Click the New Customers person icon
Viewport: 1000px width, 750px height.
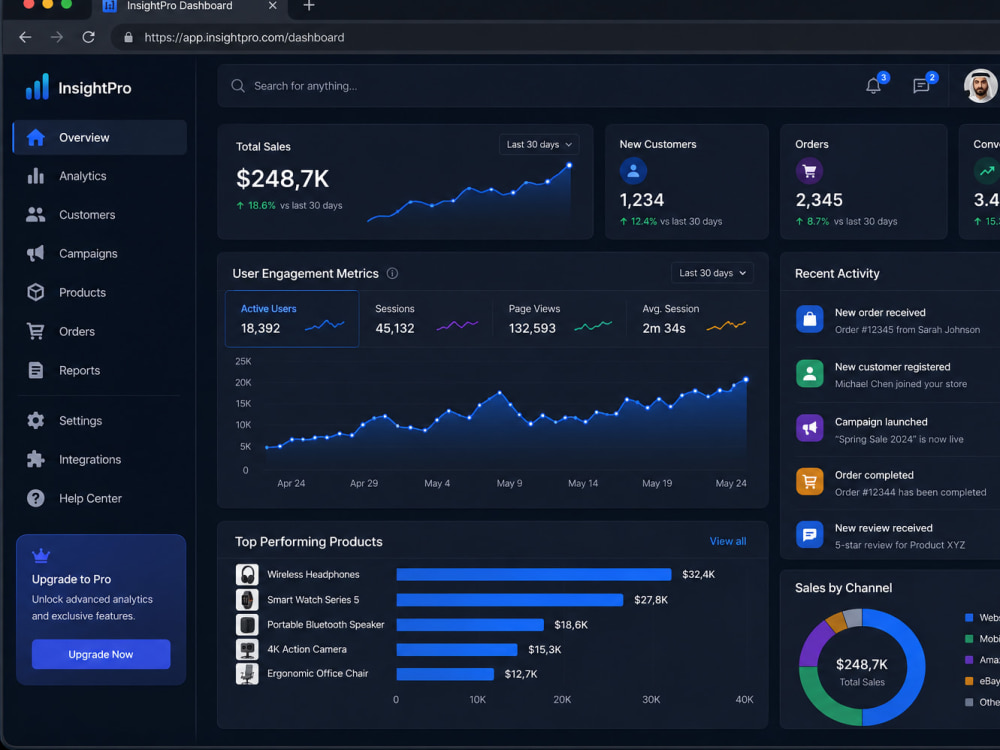click(633, 171)
